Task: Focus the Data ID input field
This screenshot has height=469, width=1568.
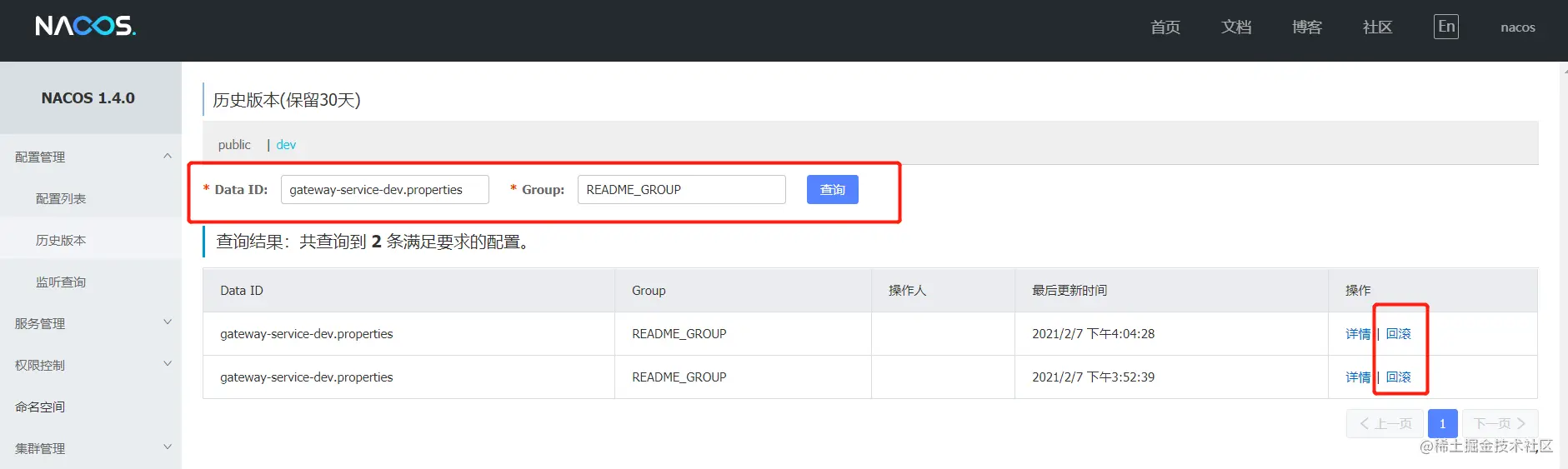Action: click(385, 189)
